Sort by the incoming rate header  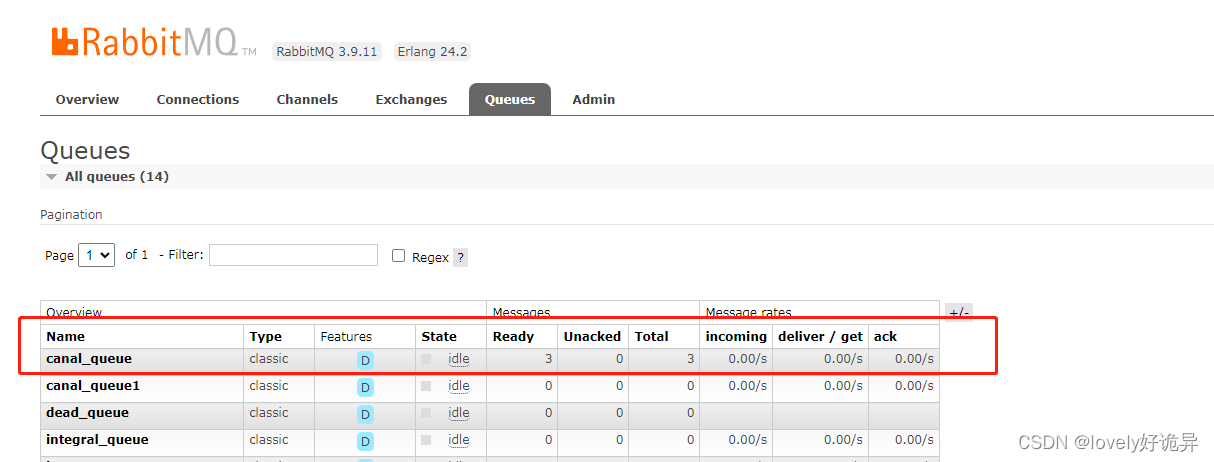736,336
